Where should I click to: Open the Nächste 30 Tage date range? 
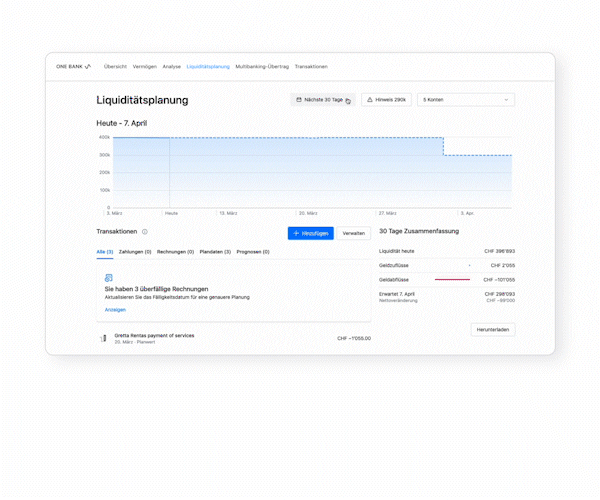coord(323,99)
